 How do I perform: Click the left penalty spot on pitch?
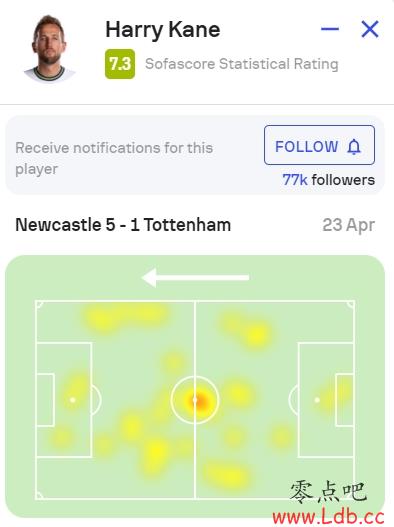(x=72, y=400)
